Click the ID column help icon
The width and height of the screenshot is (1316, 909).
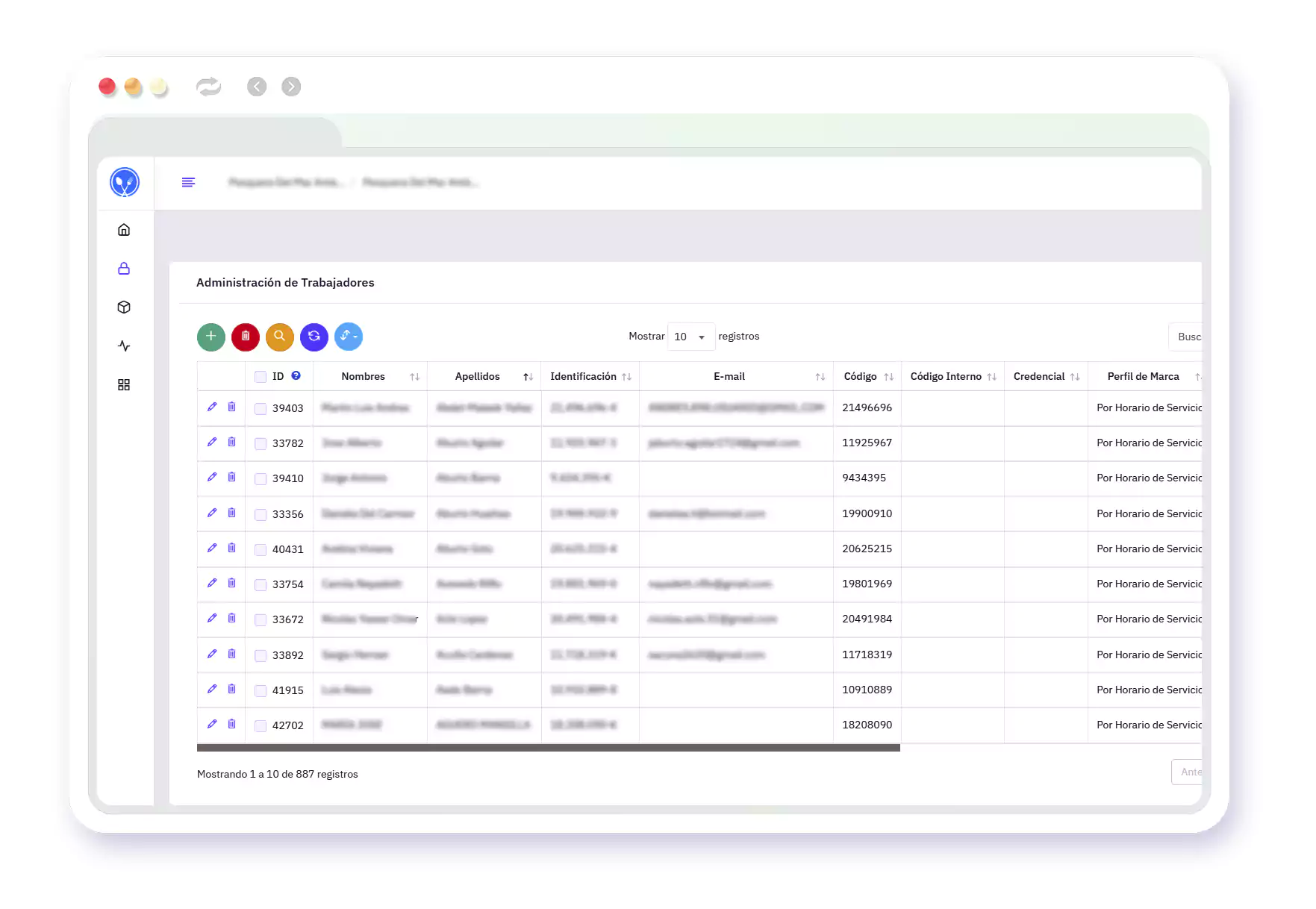(x=296, y=376)
